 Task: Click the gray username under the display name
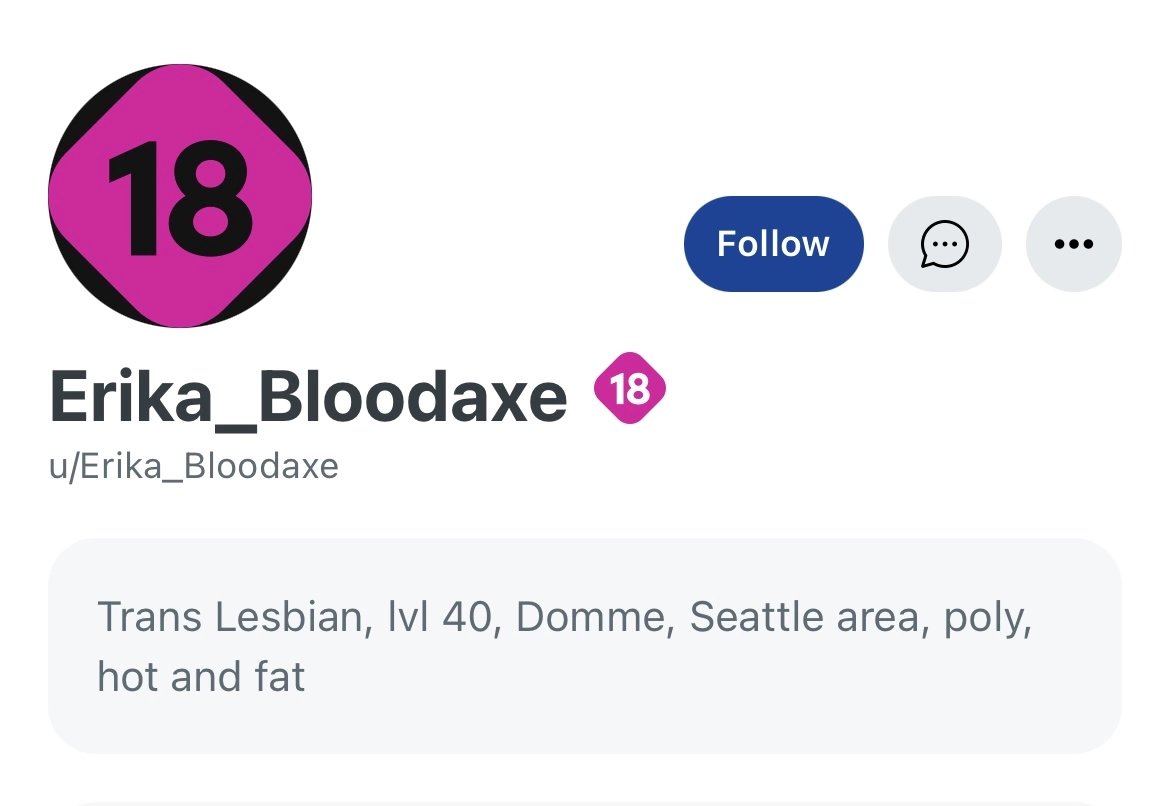[194, 466]
